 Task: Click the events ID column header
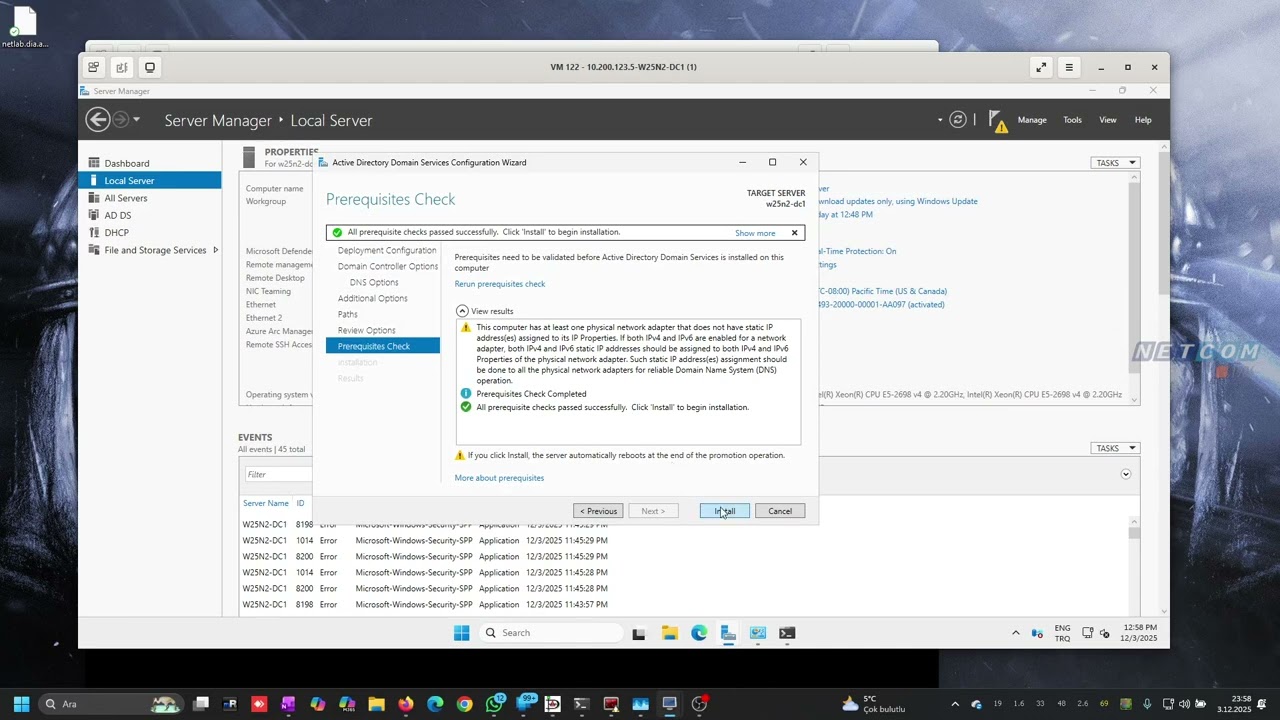pos(300,503)
